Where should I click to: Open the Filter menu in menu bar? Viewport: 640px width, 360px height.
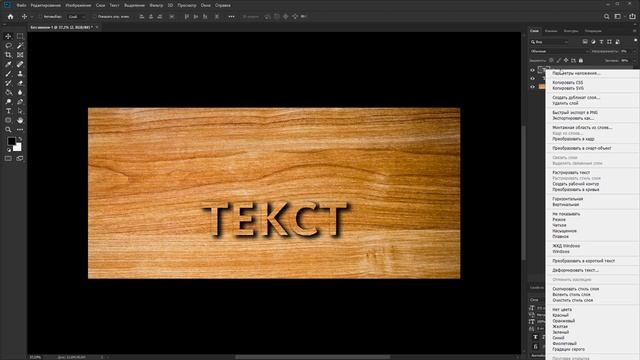(156, 5)
